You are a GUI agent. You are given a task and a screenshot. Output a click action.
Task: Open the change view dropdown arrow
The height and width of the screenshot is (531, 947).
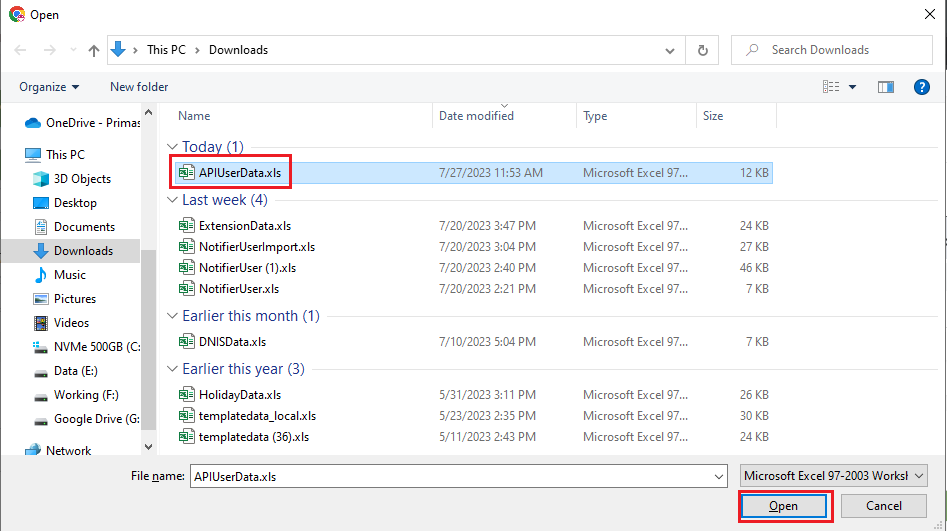pyautogui.click(x=853, y=87)
